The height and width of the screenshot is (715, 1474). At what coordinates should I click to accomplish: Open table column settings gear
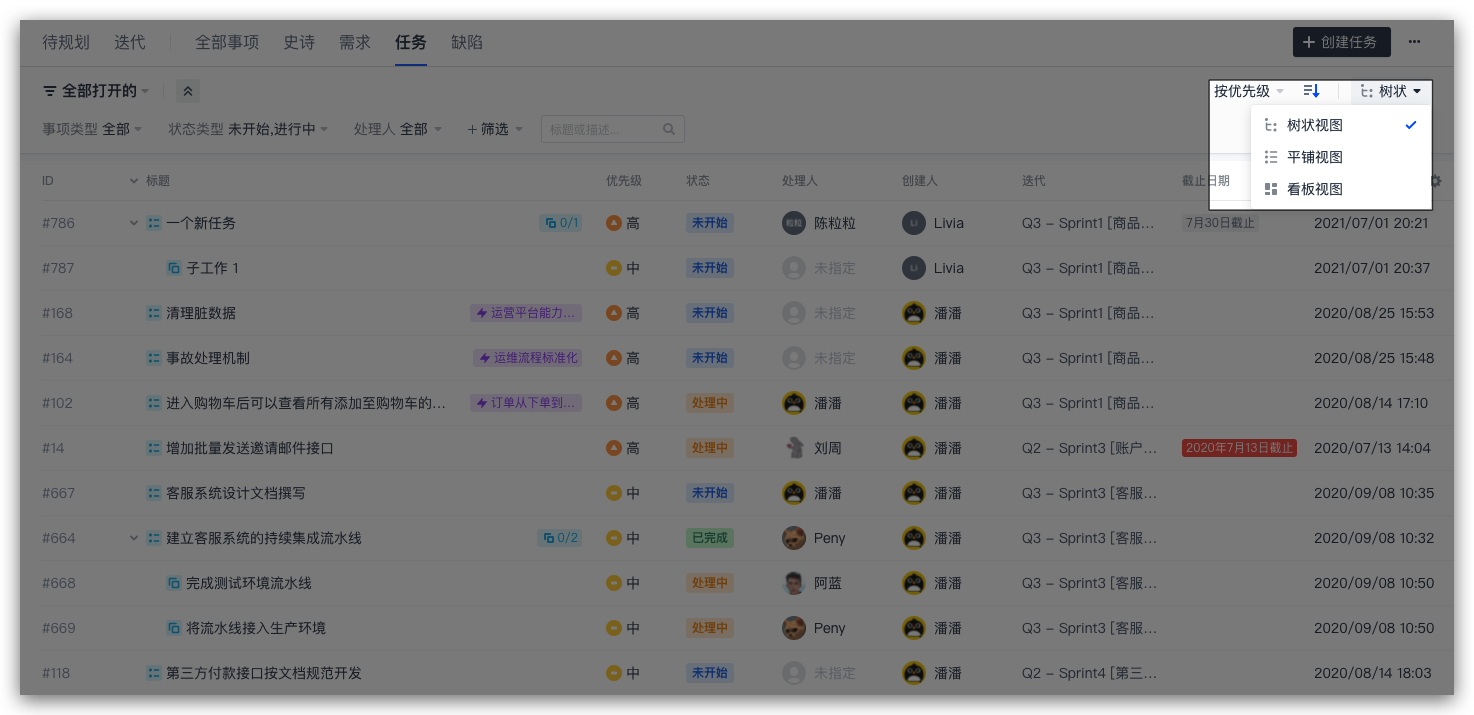(1436, 181)
